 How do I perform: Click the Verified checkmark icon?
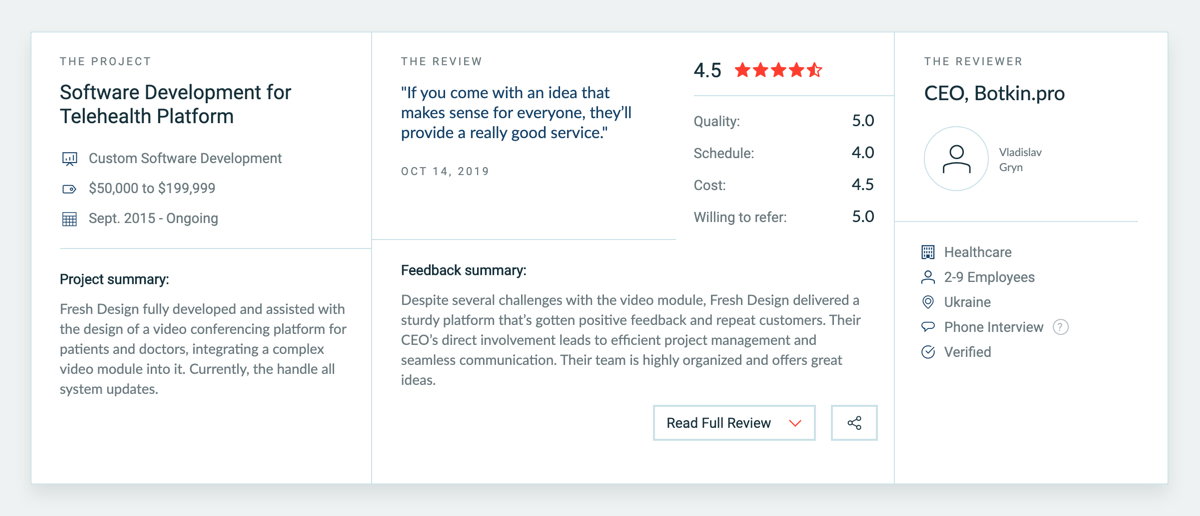[928, 352]
